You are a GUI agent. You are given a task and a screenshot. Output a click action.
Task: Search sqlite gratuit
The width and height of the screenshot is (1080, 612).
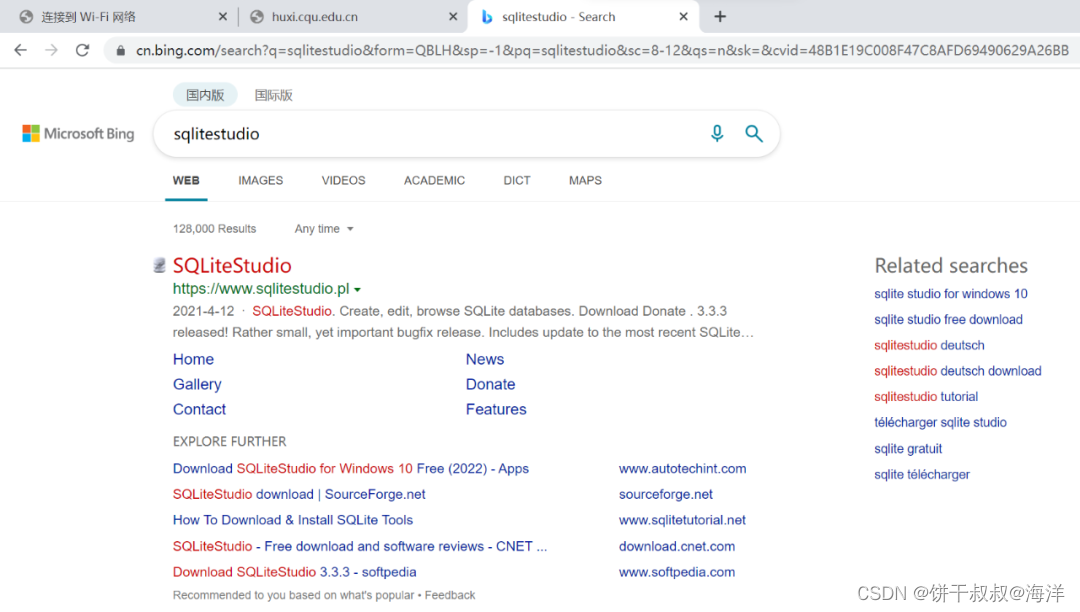[908, 449]
